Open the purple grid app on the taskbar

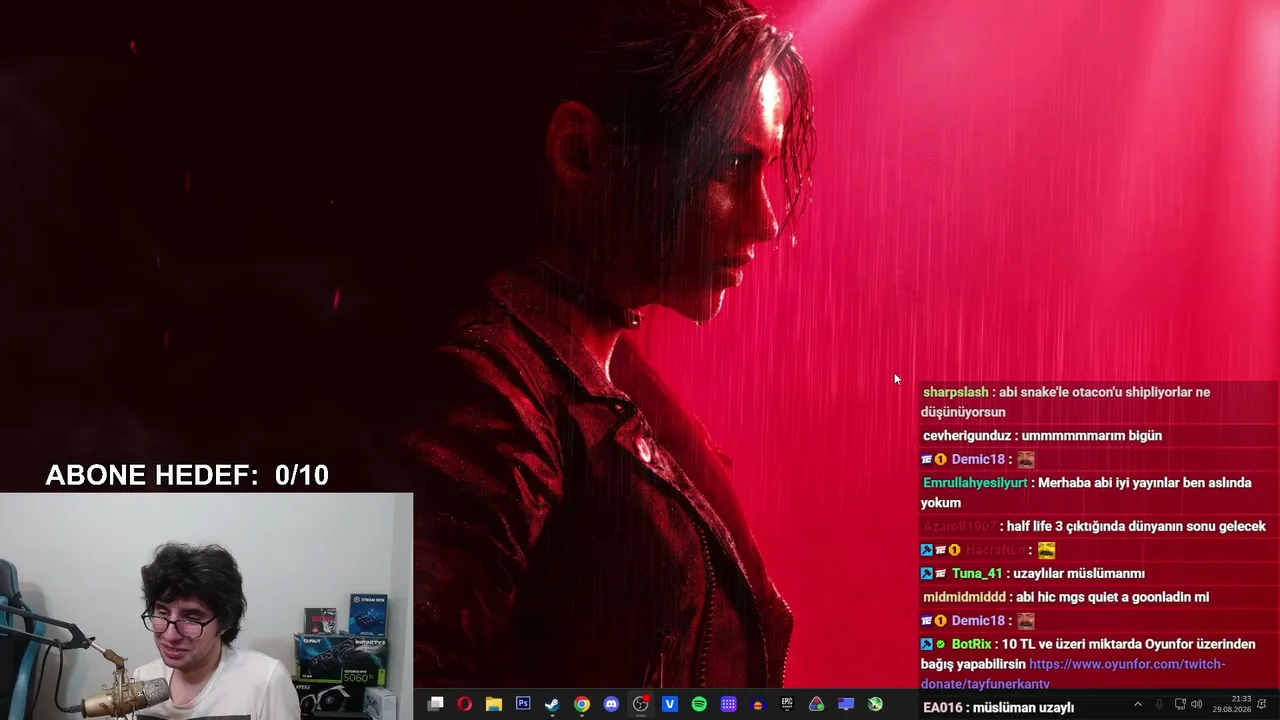(729, 704)
